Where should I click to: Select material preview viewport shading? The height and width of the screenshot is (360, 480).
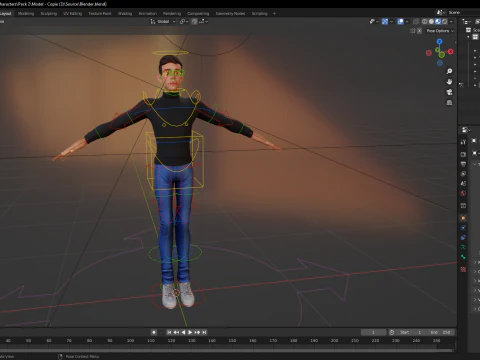438,22
